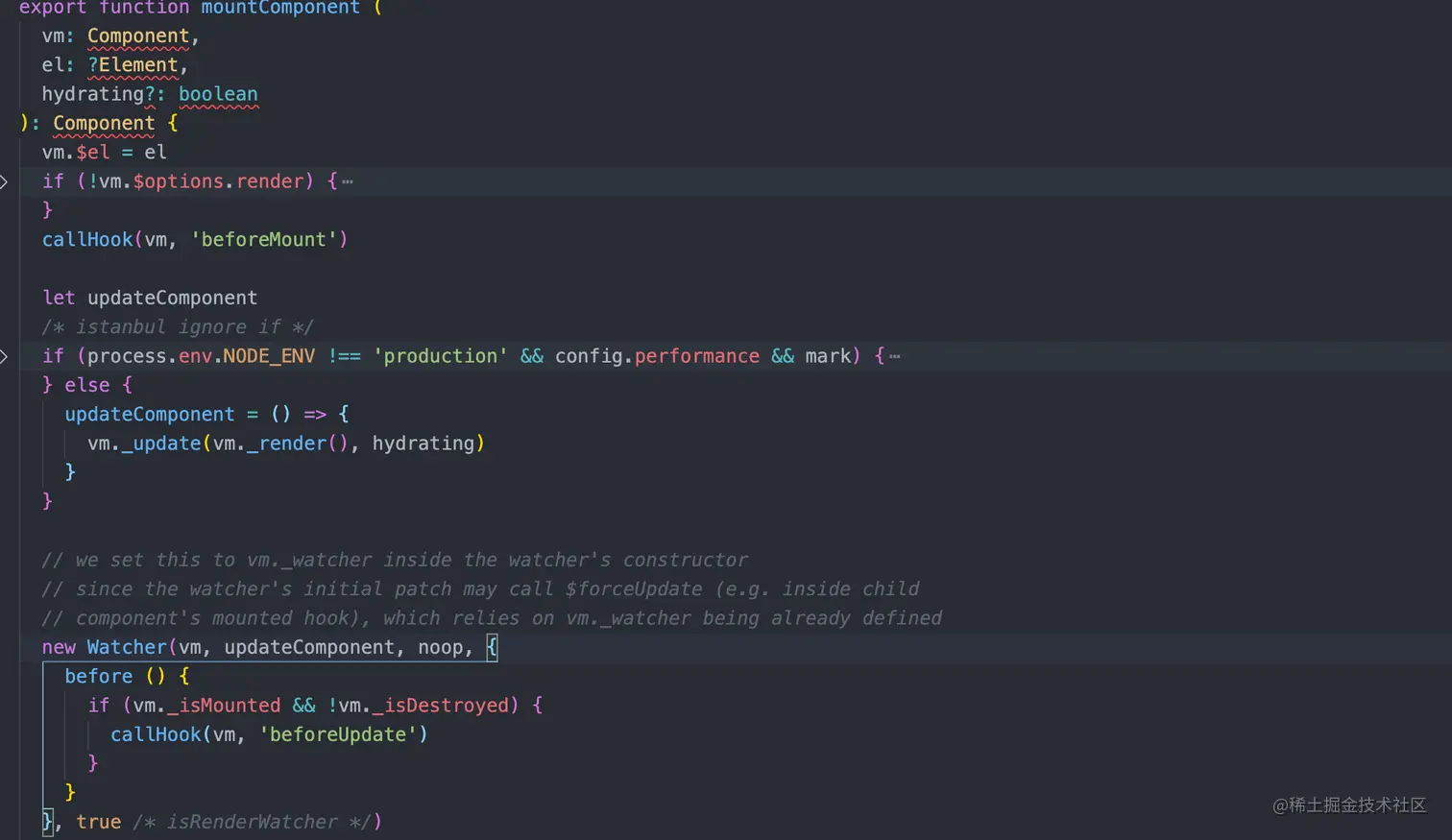Click updateComponent in the Watcher arguments
Image resolution: width=1452 pixels, height=840 pixels.
coord(309,648)
